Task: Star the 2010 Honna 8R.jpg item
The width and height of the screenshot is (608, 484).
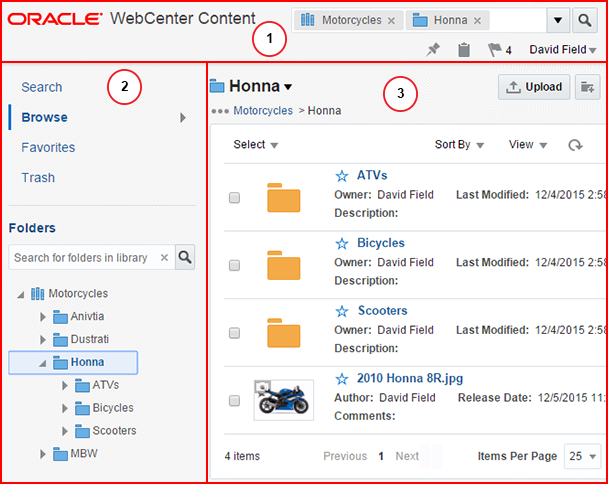Action: click(342, 379)
